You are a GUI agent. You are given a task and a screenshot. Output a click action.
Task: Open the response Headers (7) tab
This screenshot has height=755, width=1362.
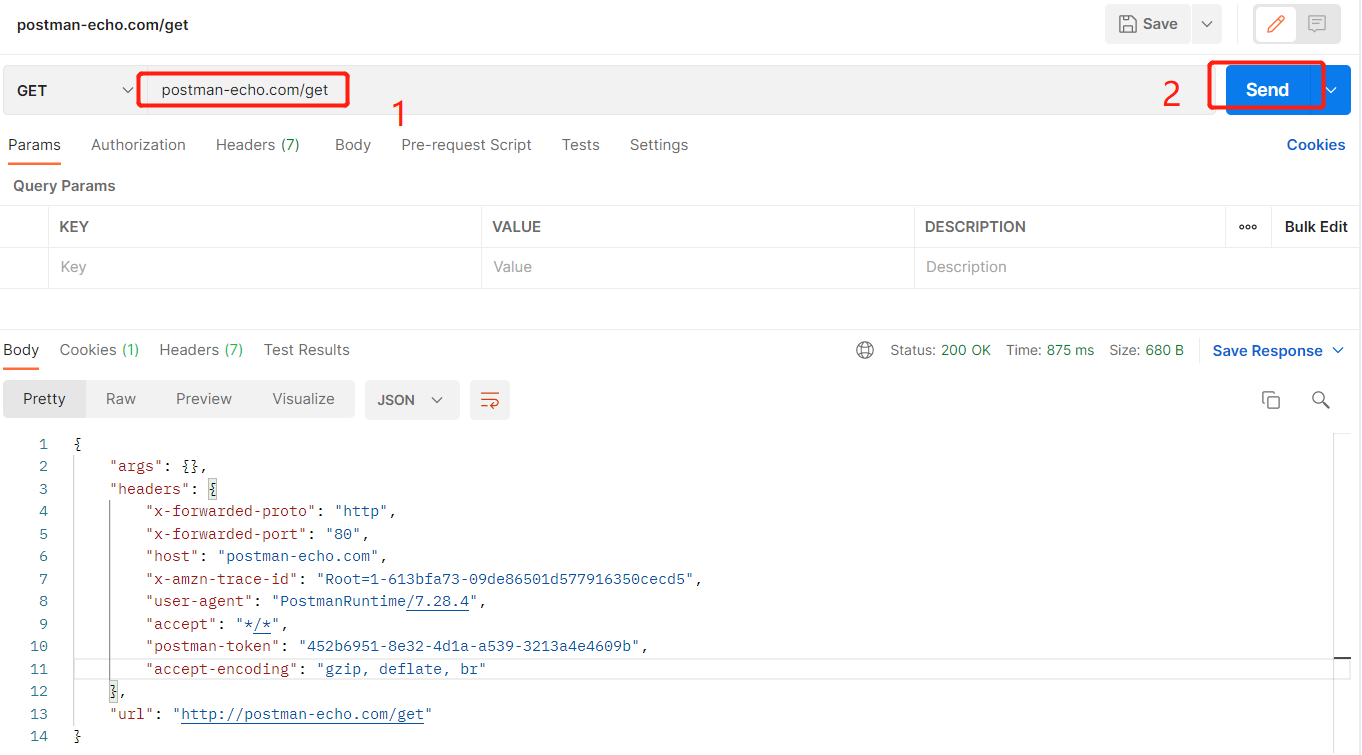click(201, 350)
